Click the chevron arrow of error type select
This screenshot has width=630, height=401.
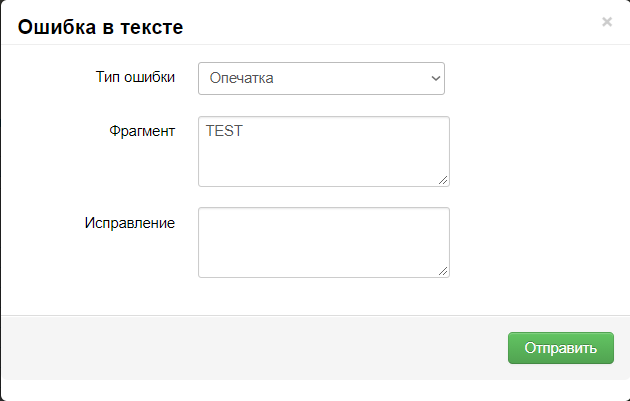pos(435,78)
